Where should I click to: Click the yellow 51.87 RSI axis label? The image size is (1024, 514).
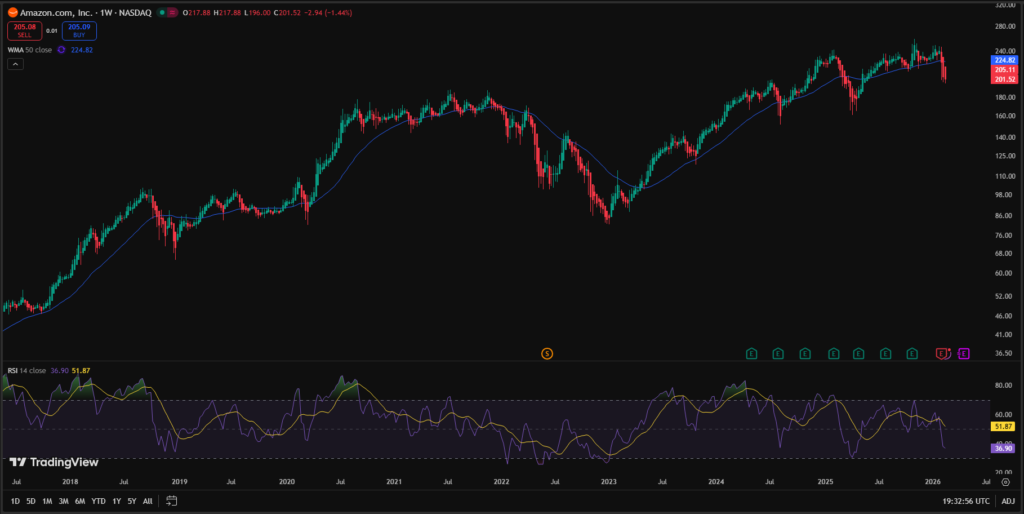[x=1002, y=426]
